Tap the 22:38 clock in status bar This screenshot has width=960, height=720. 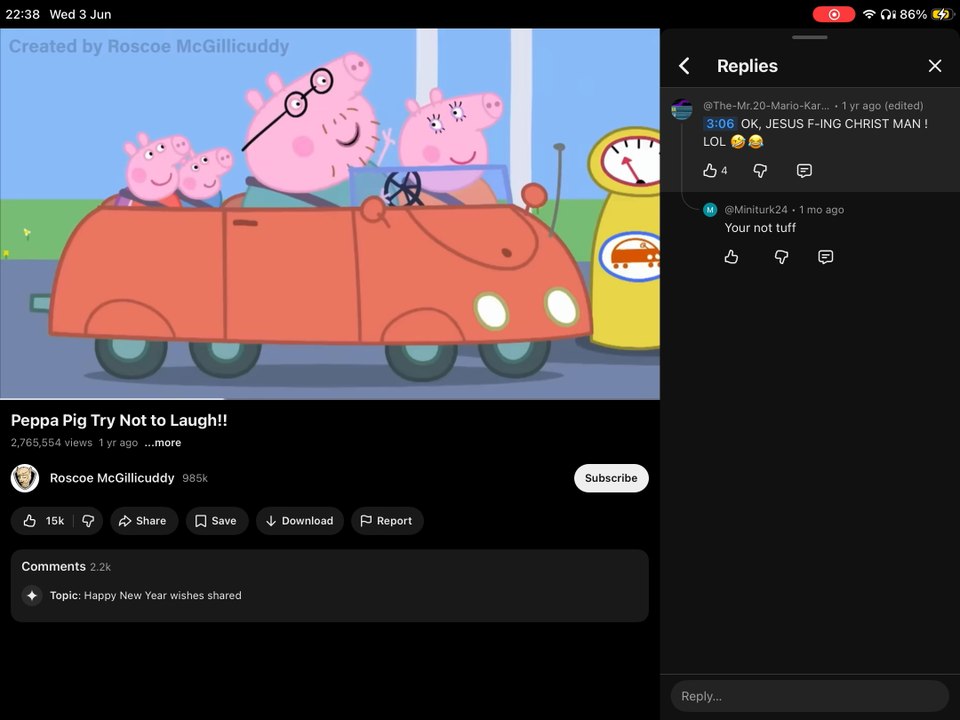tap(23, 14)
